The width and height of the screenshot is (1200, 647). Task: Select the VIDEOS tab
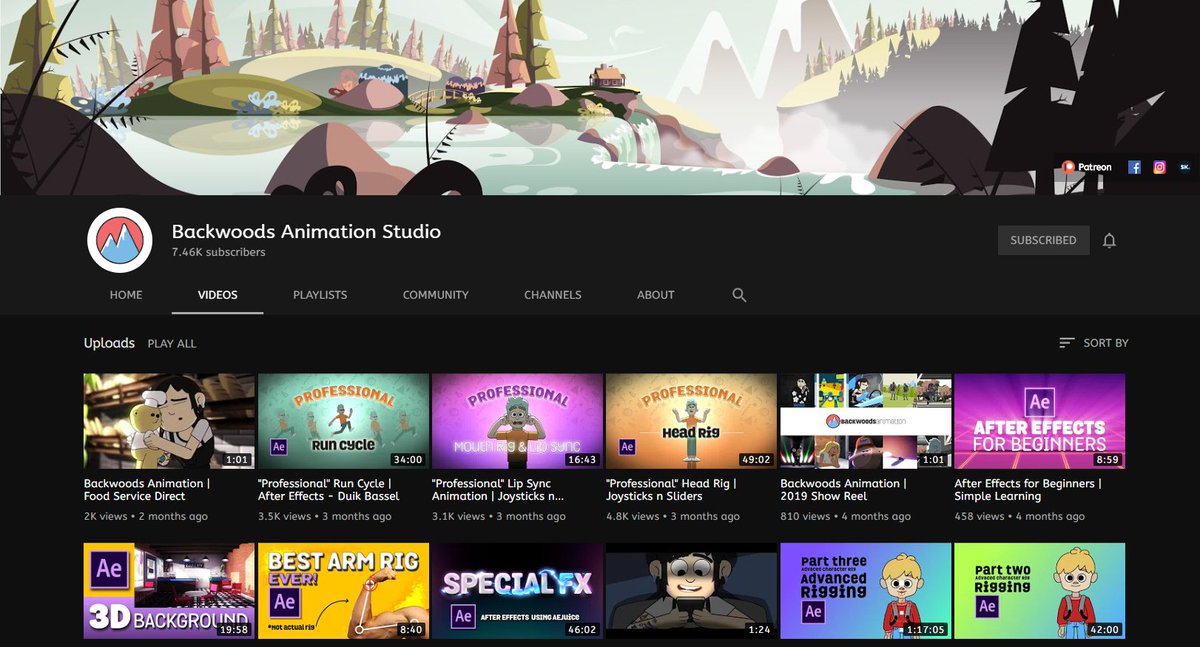(217, 295)
